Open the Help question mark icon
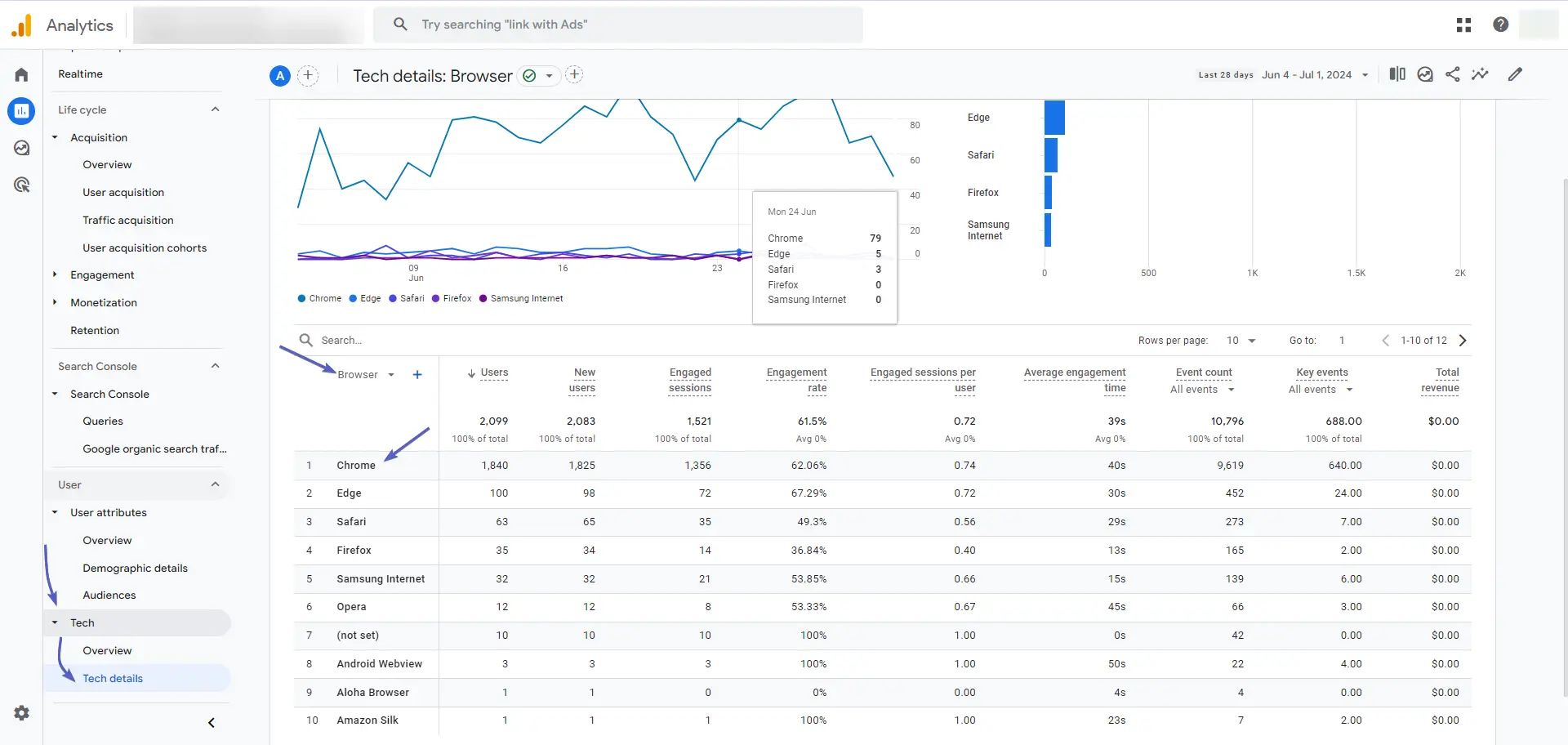This screenshot has width=1568, height=745. point(1500,25)
